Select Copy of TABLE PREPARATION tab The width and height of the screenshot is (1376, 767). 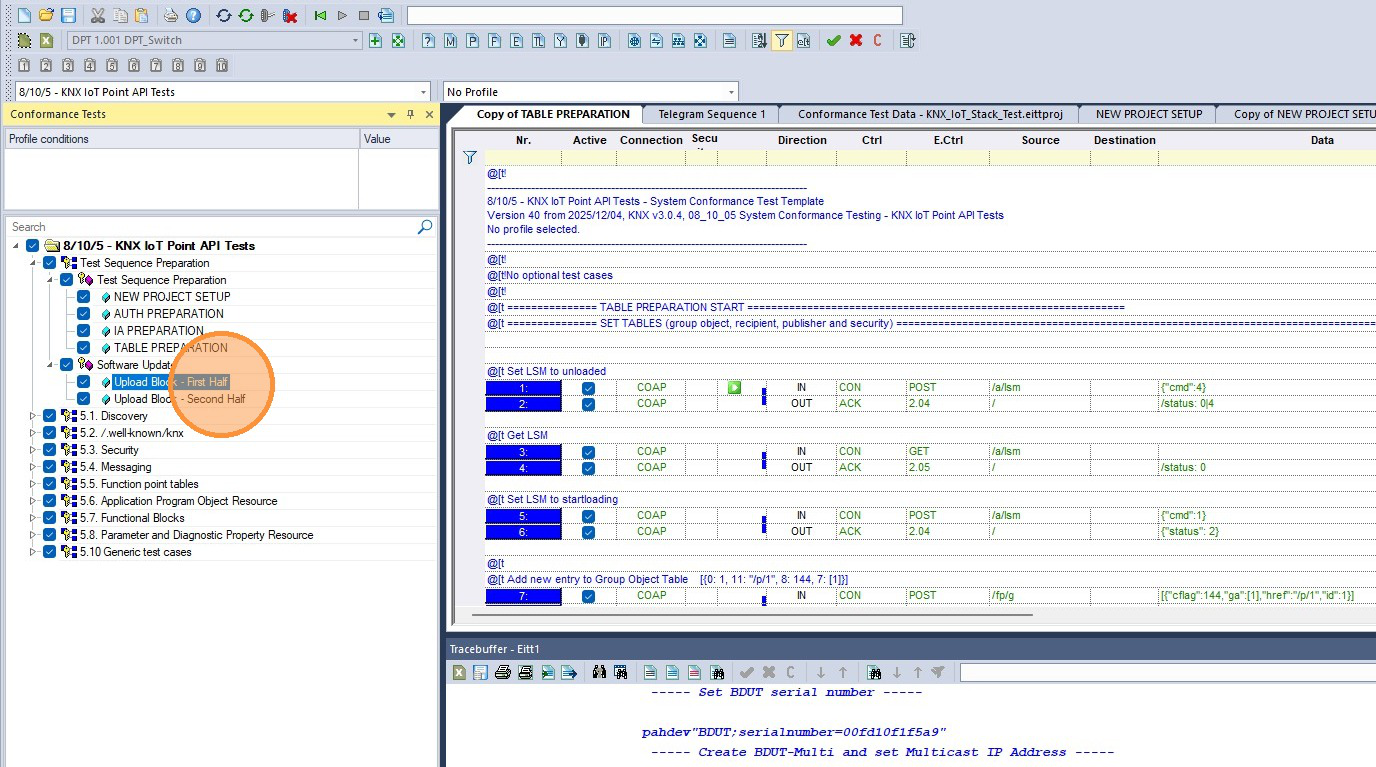pos(553,114)
